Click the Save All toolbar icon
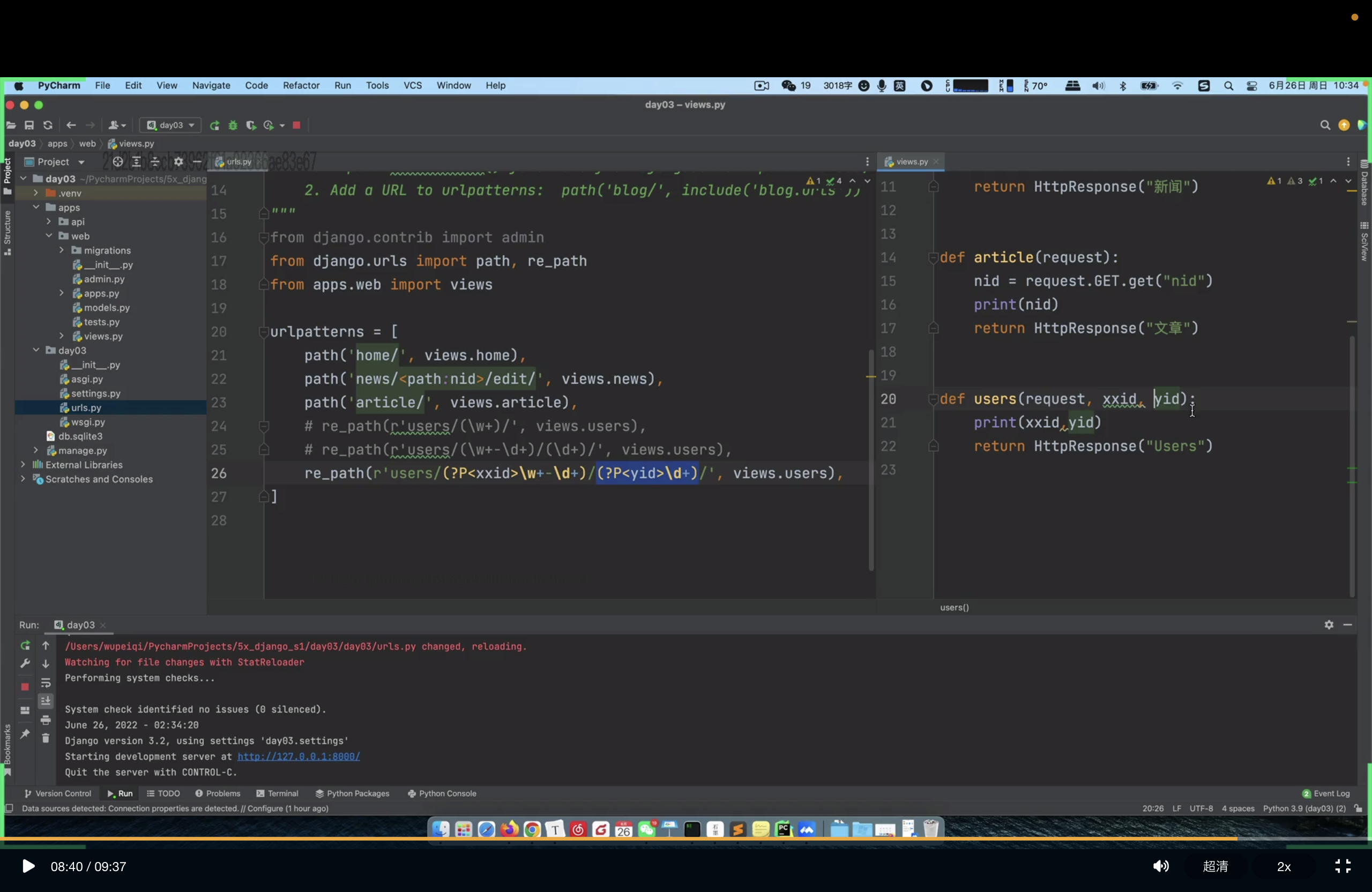This screenshot has width=1372, height=892. (29, 125)
